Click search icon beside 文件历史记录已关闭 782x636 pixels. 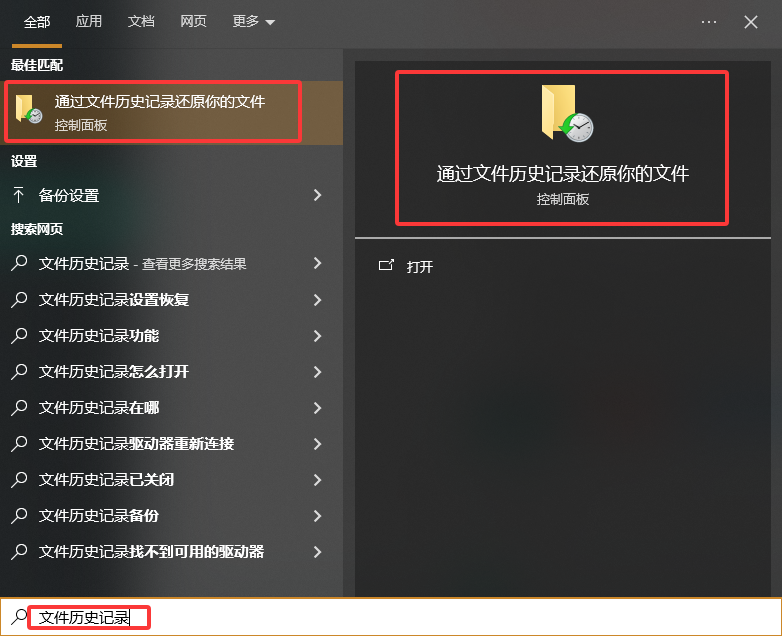click(x=19, y=479)
